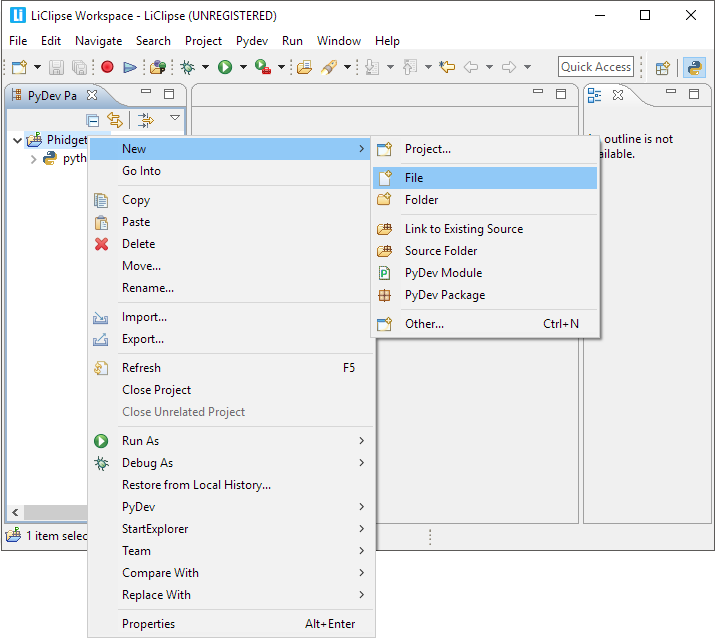Toggle Link with Editor in Package Explorer
The image size is (715, 638).
[115, 120]
